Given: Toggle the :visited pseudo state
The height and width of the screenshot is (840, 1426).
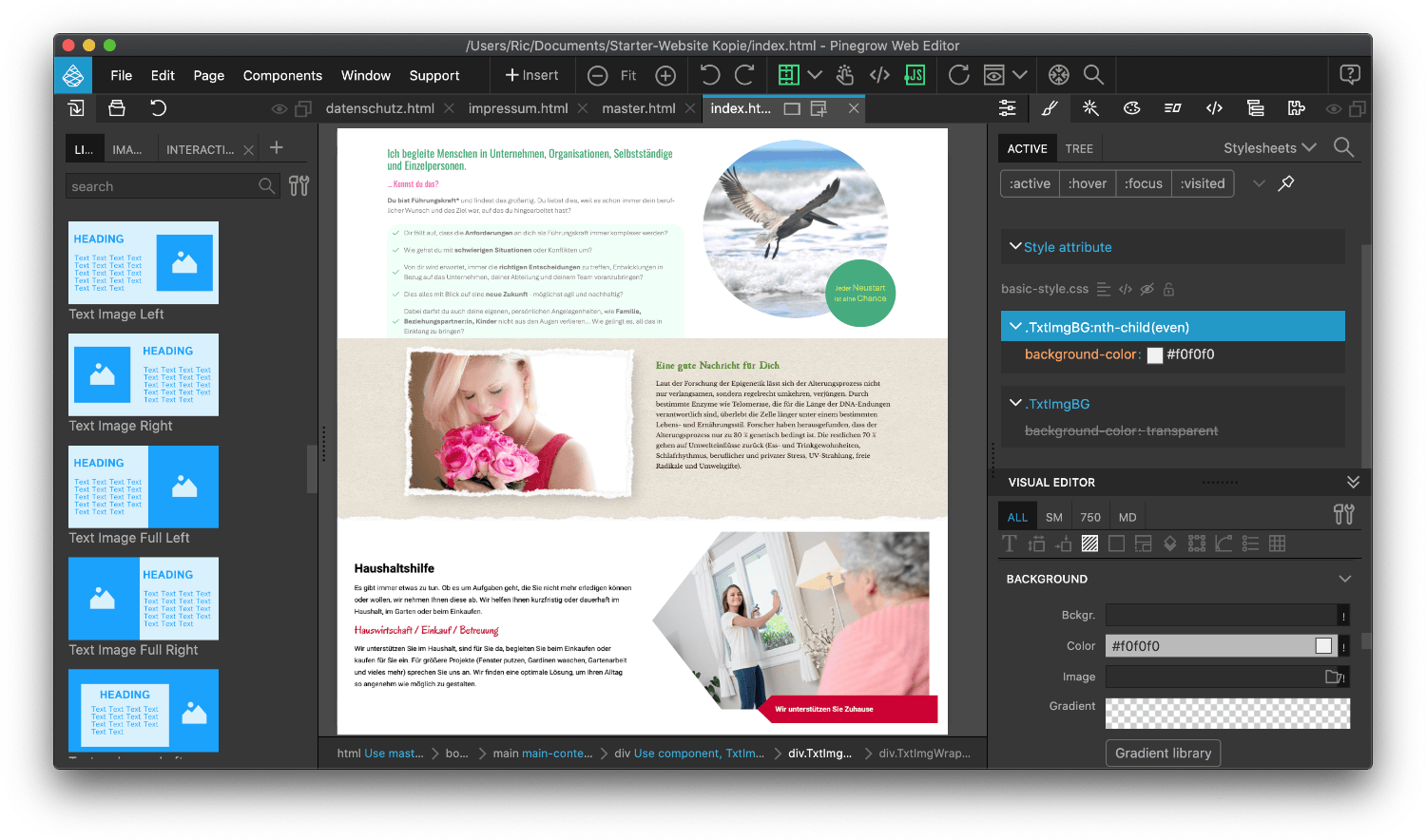Looking at the screenshot, I should [1203, 183].
